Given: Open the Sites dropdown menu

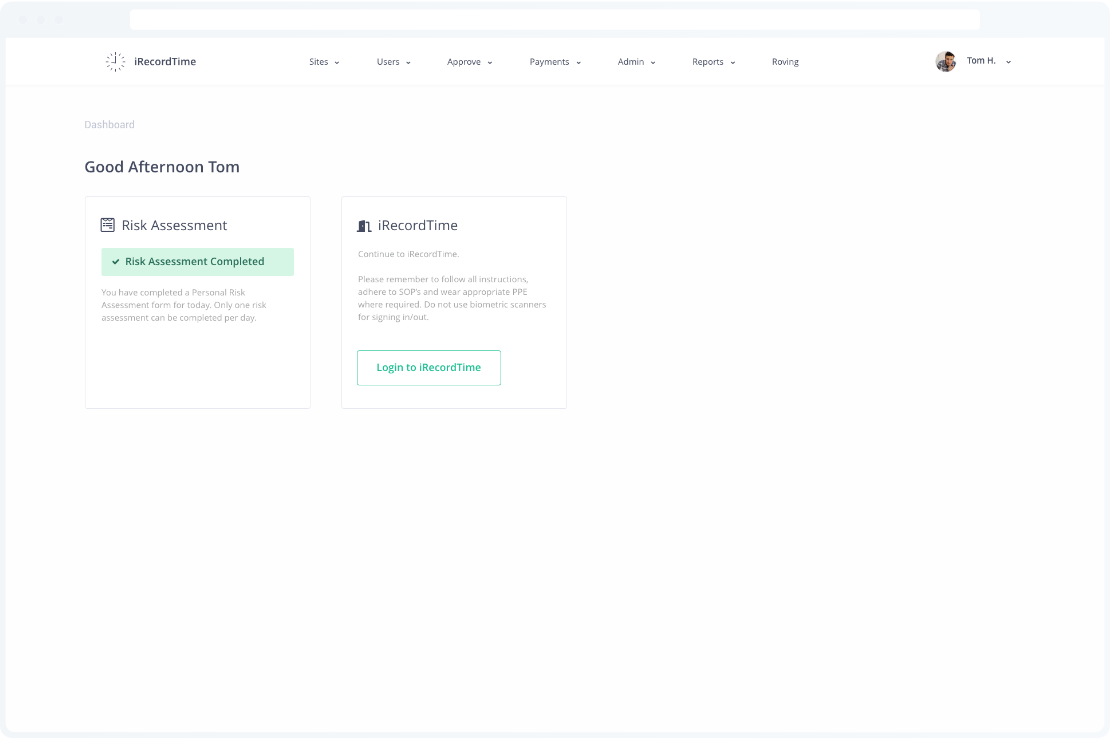Looking at the screenshot, I should 324,62.
